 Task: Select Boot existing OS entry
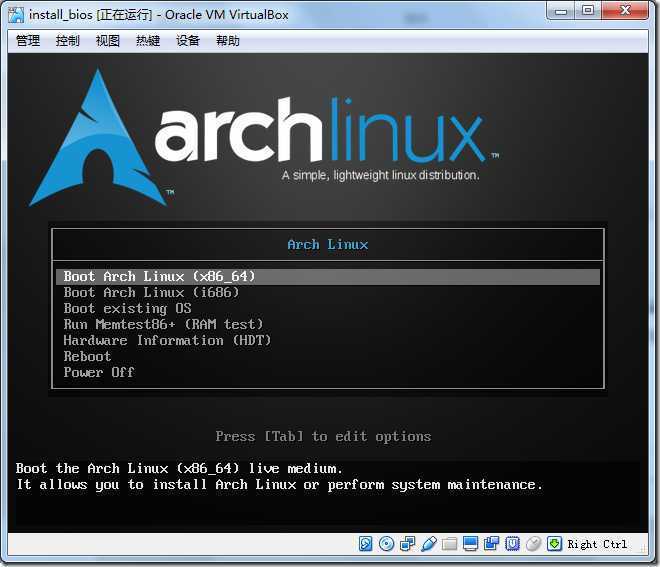click(x=328, y=309)
